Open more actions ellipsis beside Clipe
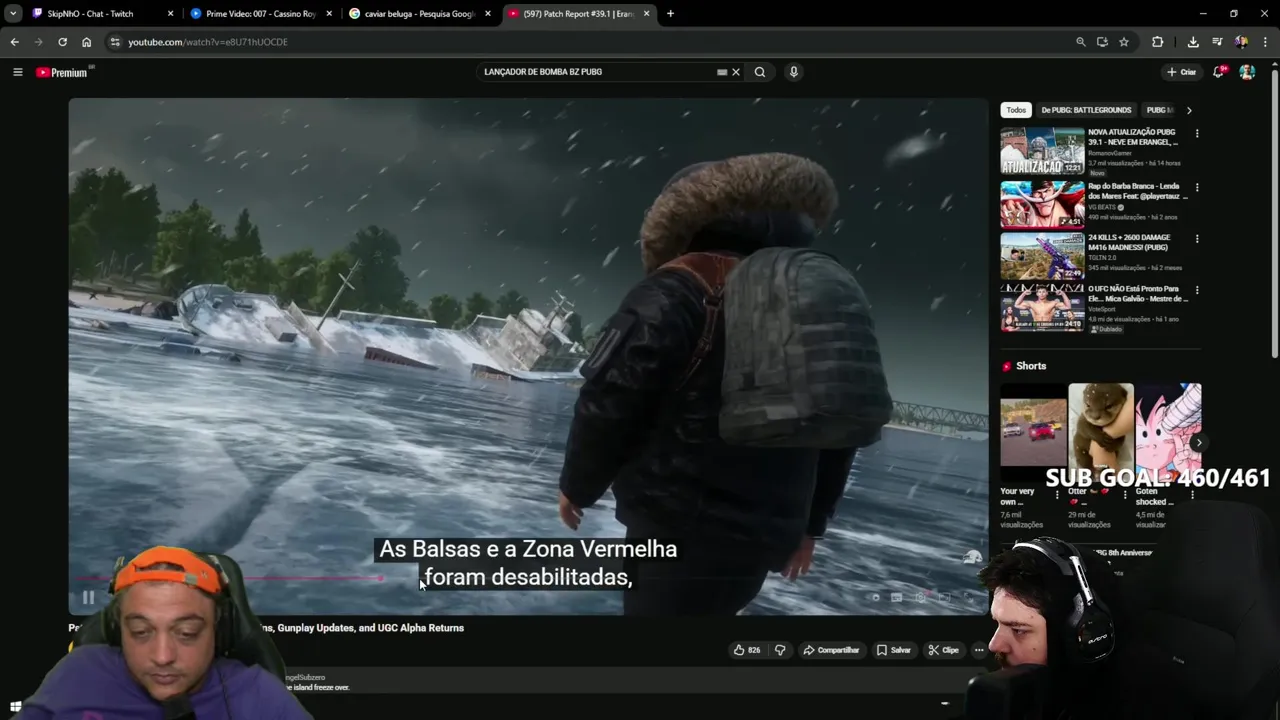 tap(979, 650)
